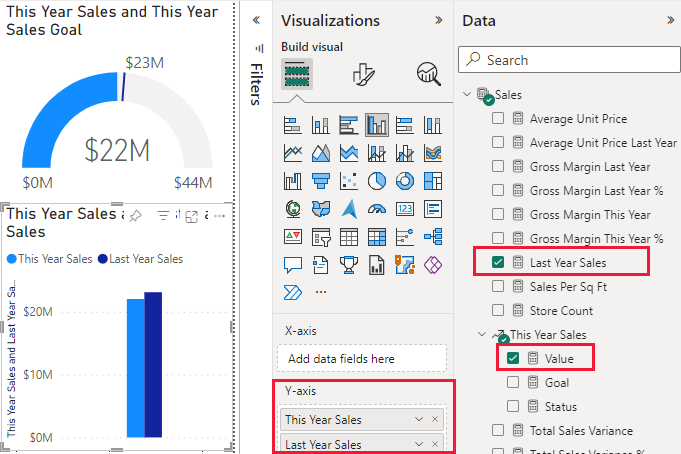Open This Year Sales field dropdown in Y-axis
Viewport: 681px width, 454px height.
tap(419, 420)
